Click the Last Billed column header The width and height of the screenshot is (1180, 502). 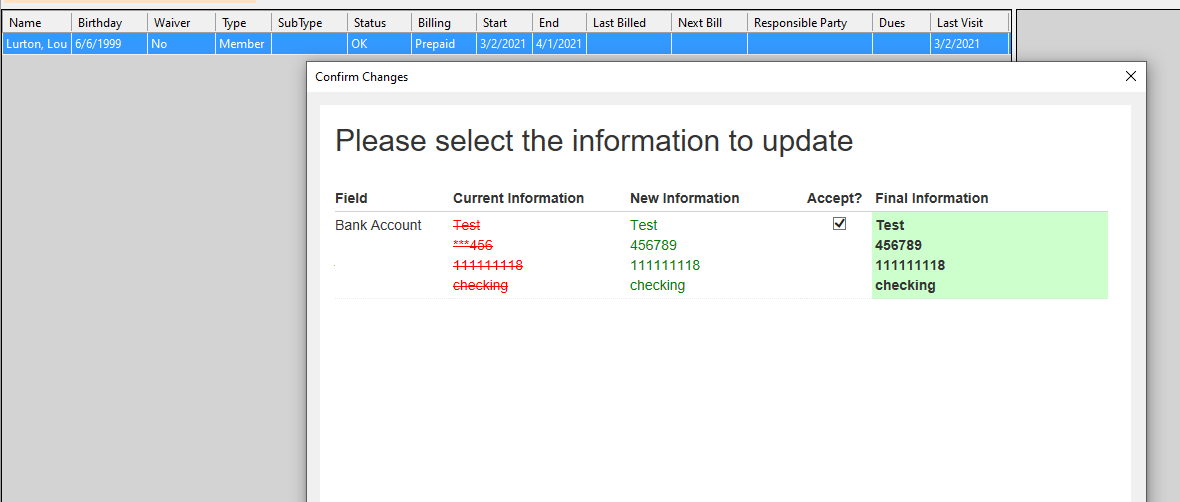tap(629, 23)
